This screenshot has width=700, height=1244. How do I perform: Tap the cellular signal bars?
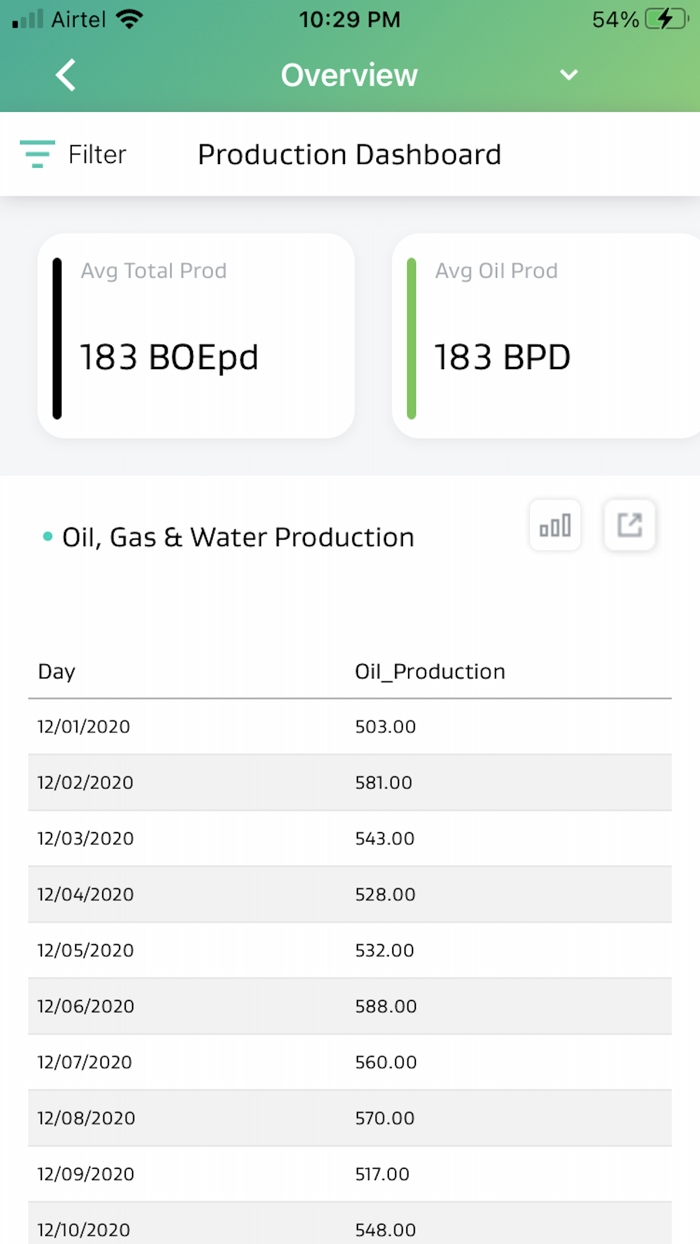click(x=28, y=19)
